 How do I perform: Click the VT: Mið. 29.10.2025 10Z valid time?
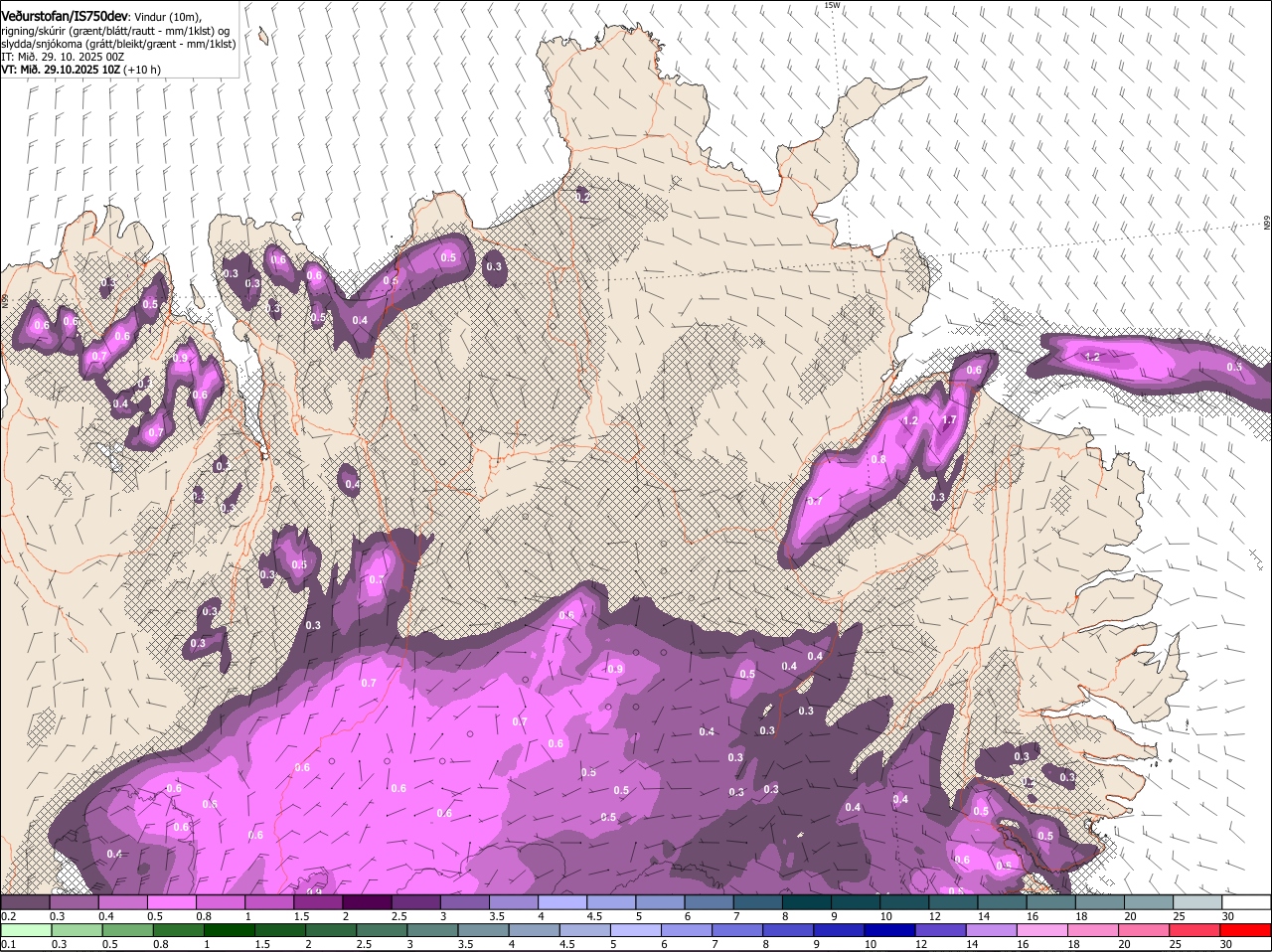click(x=61, y=70)
